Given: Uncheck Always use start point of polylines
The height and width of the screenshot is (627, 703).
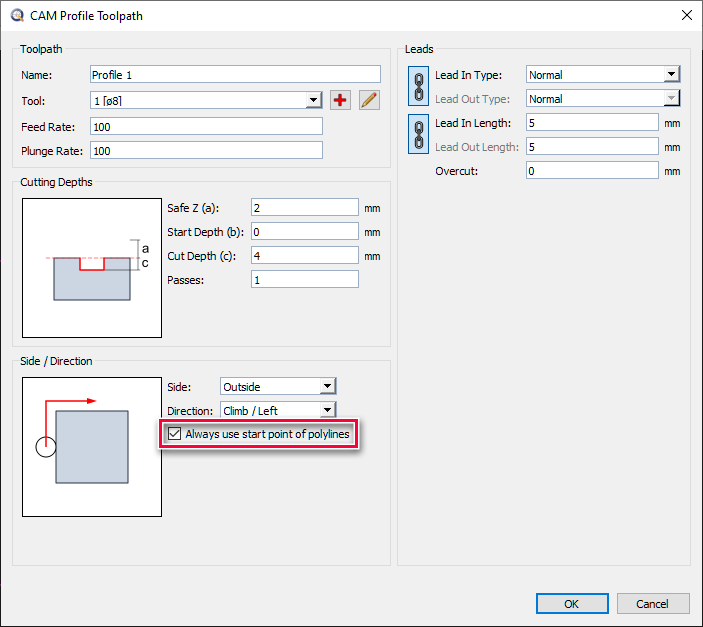Looking at the screenshot, I should (x=175, y=434).
